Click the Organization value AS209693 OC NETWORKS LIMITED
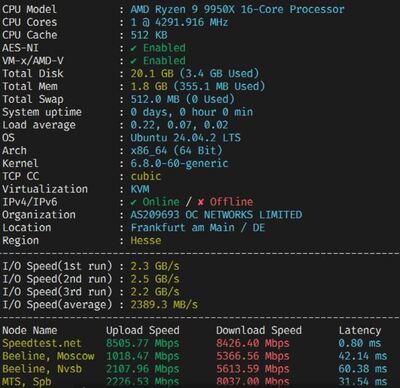The height and width of the screenshot is (388, 400). pyautogui.click(x=216, y=215)
